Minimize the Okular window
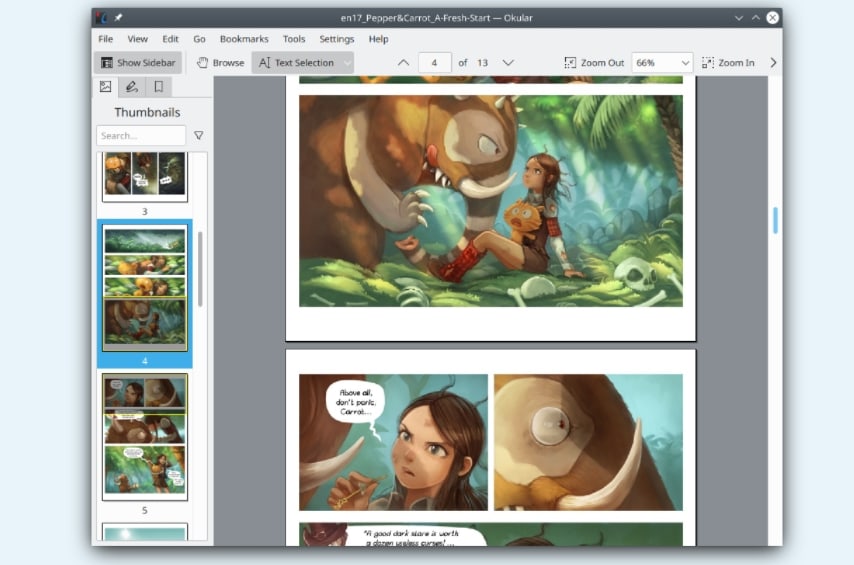854x565 pixels. click(739, 18)
